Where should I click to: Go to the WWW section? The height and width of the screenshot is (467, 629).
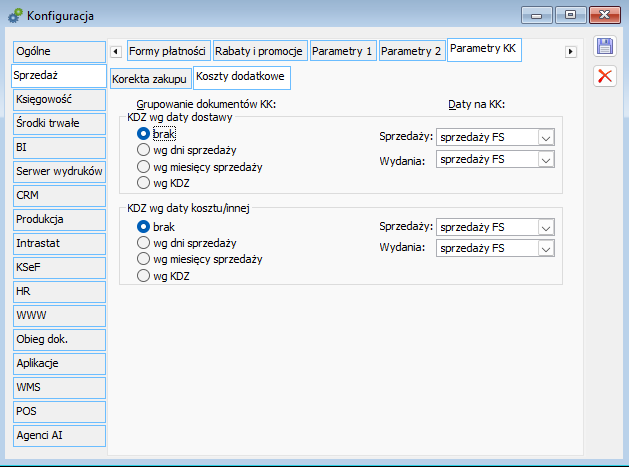pos(59,315)
